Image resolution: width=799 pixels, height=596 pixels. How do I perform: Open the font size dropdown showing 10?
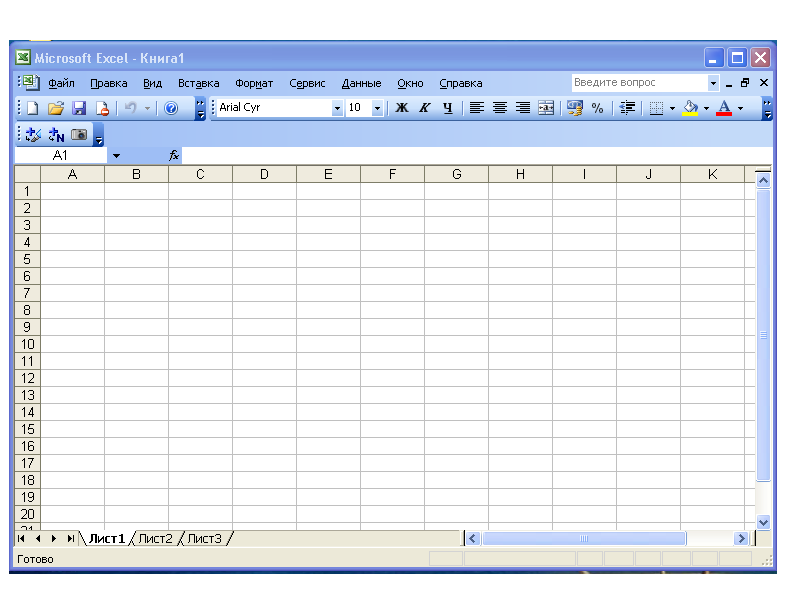pyautogui.click(x=377, y=108)
